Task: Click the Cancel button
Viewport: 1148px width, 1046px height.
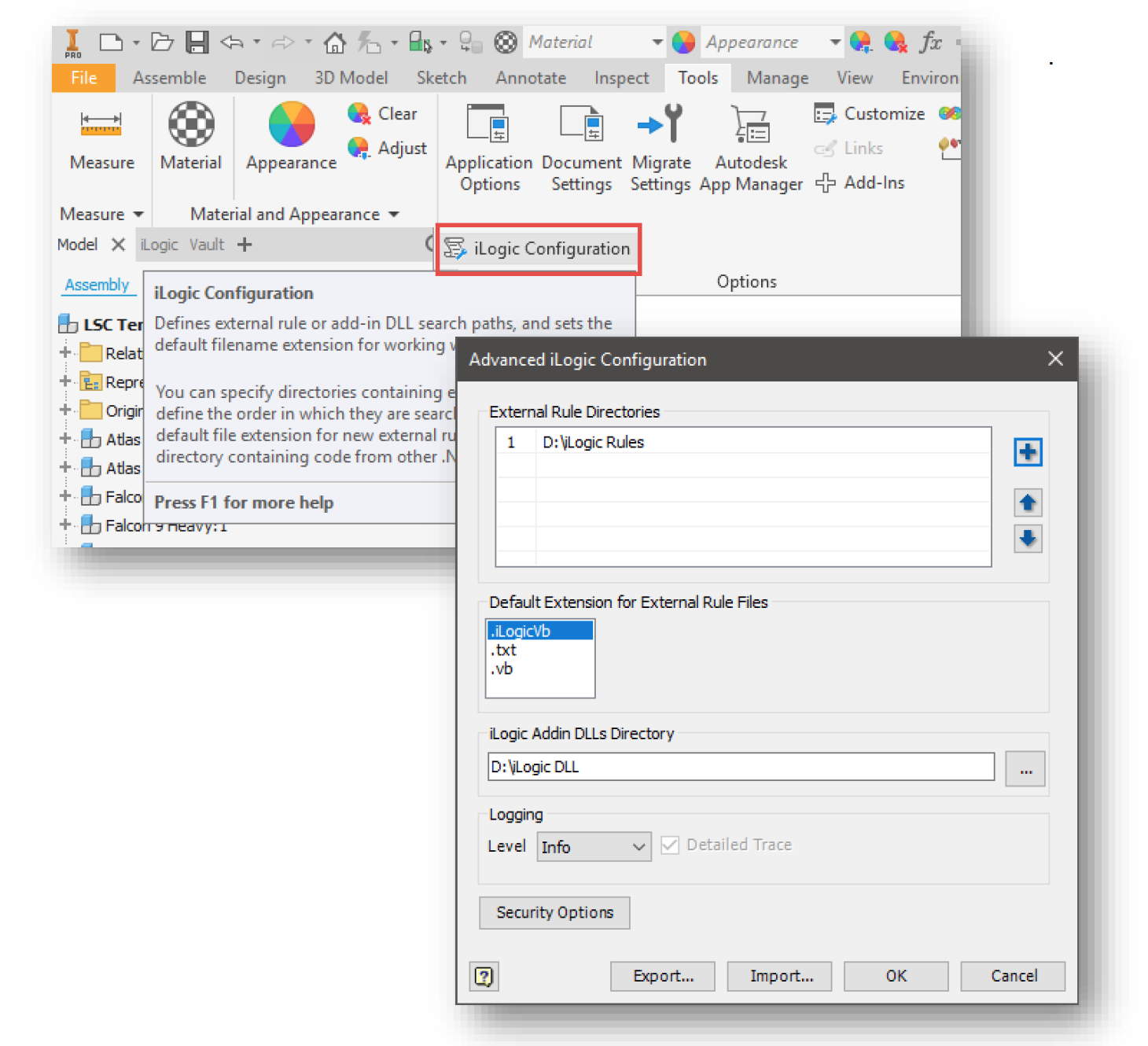Action: pos(1013,976)
